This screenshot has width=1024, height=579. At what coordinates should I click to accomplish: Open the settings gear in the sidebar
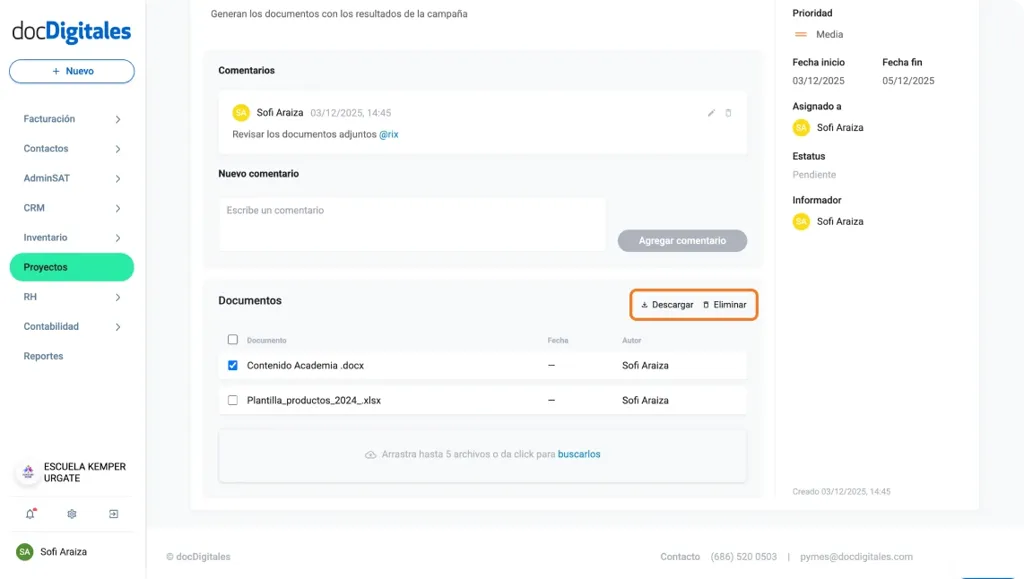tap(71, 513)
